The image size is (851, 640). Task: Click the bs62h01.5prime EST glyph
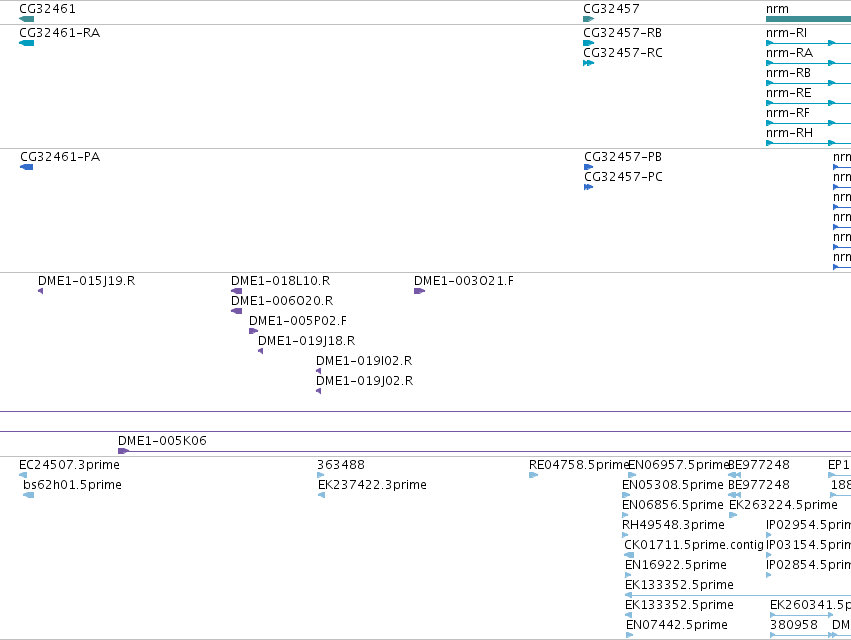pos(29,495)
